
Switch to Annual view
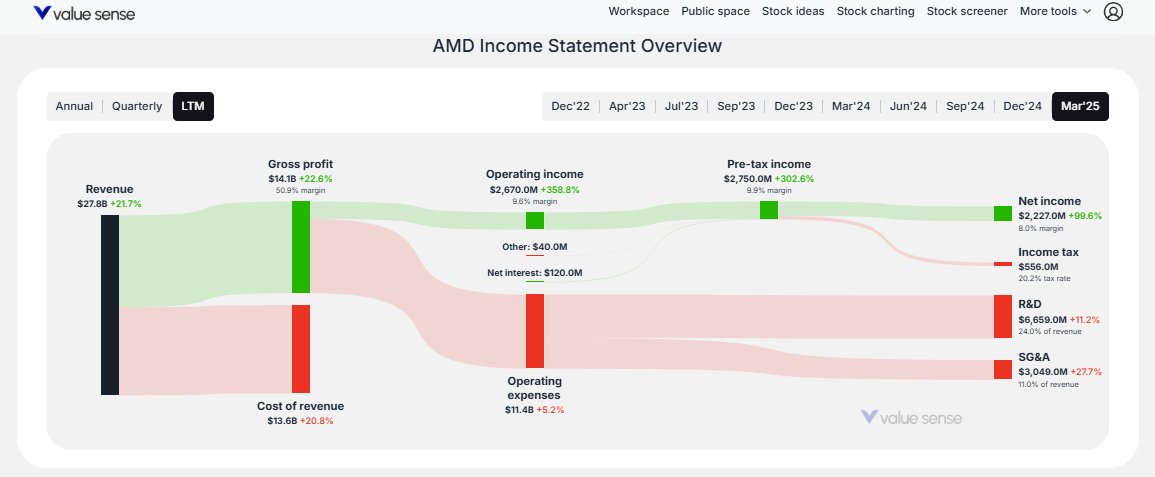74,106
